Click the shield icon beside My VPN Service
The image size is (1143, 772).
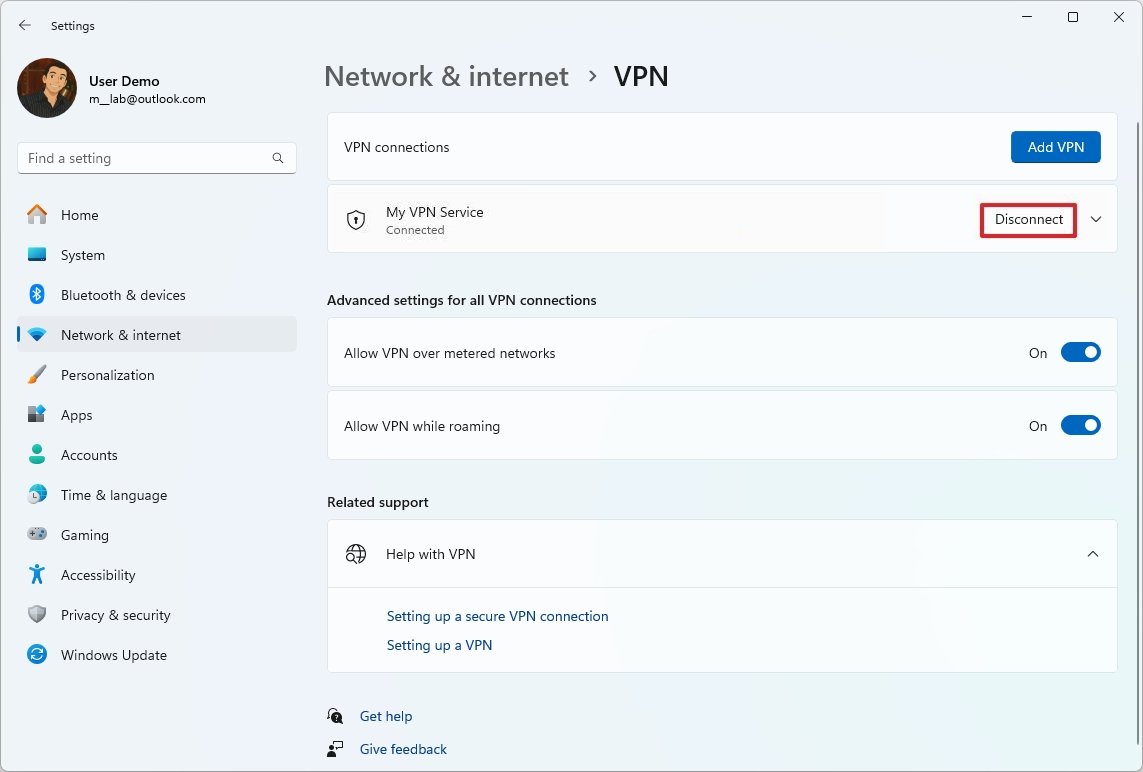coord(356,219)
